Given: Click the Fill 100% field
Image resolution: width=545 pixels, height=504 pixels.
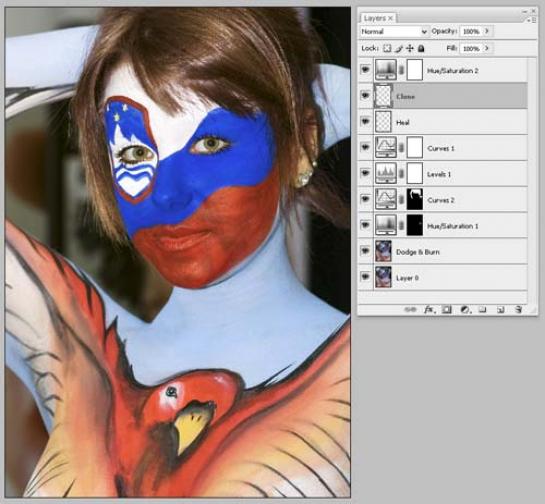Looking at the screenshot, I should tap(471, 49).
